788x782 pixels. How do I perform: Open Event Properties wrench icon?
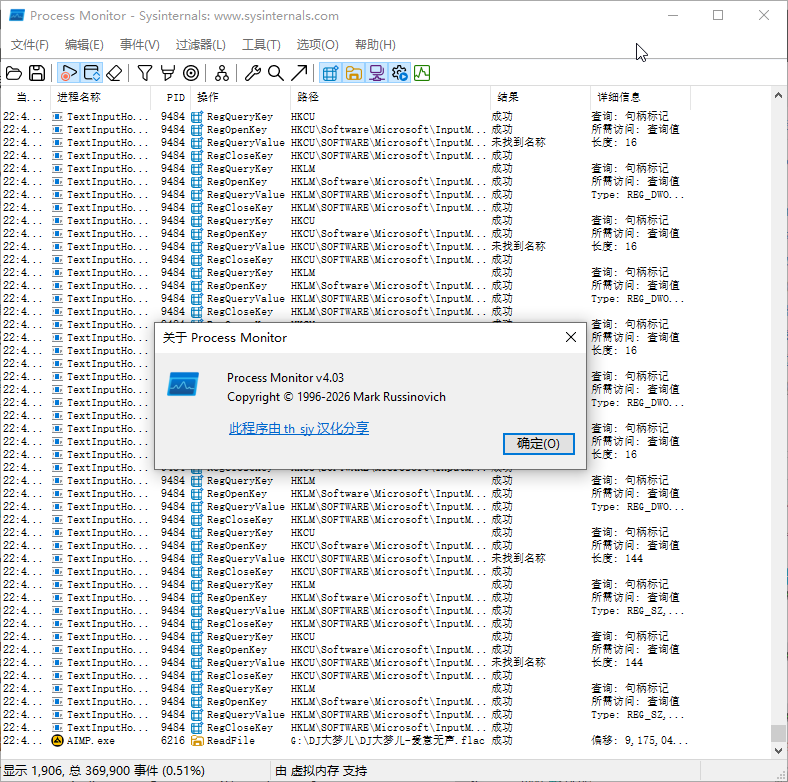253,73
